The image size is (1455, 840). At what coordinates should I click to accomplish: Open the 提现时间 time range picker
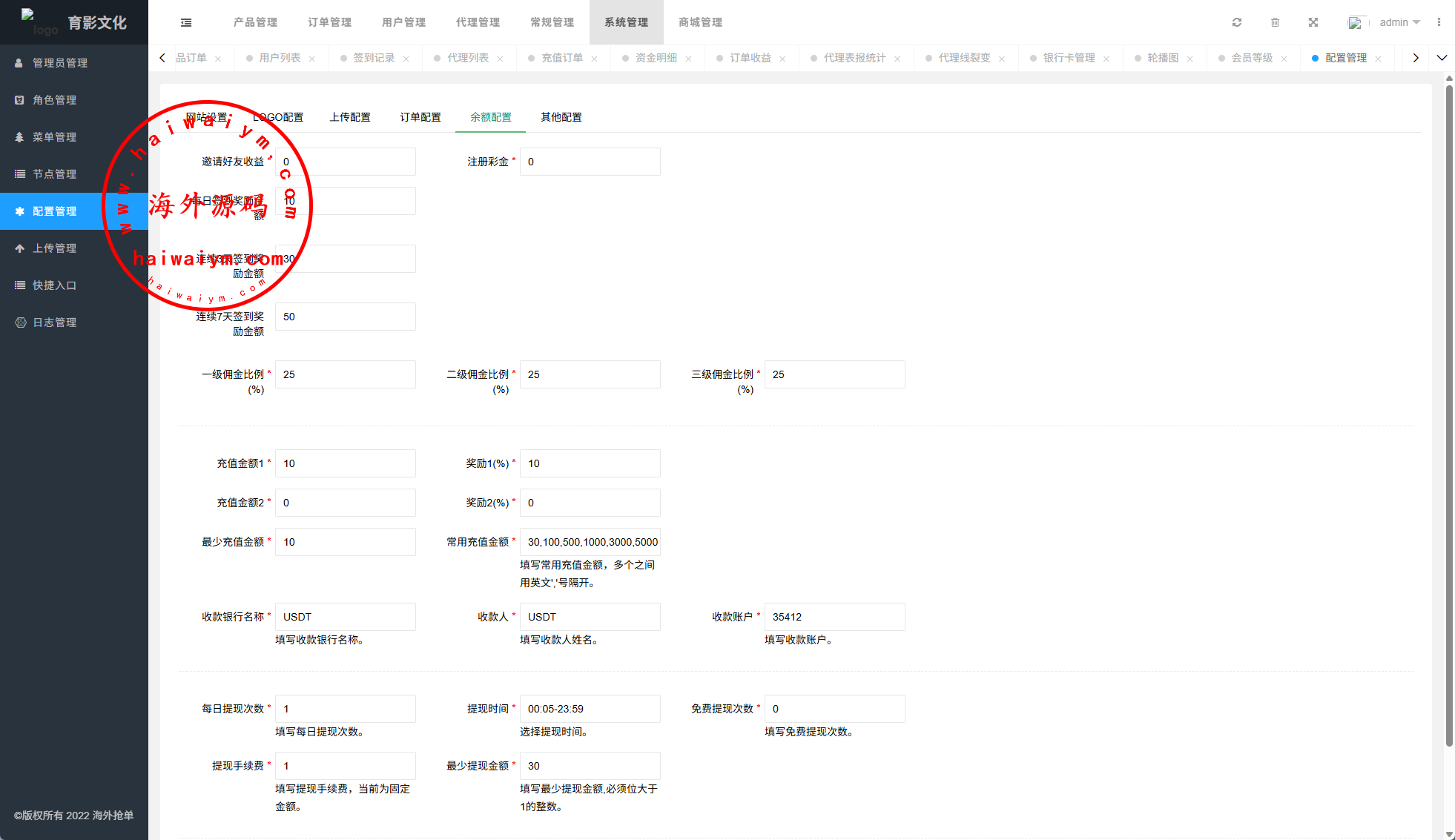pyautogui.click(x=590, y=709)
